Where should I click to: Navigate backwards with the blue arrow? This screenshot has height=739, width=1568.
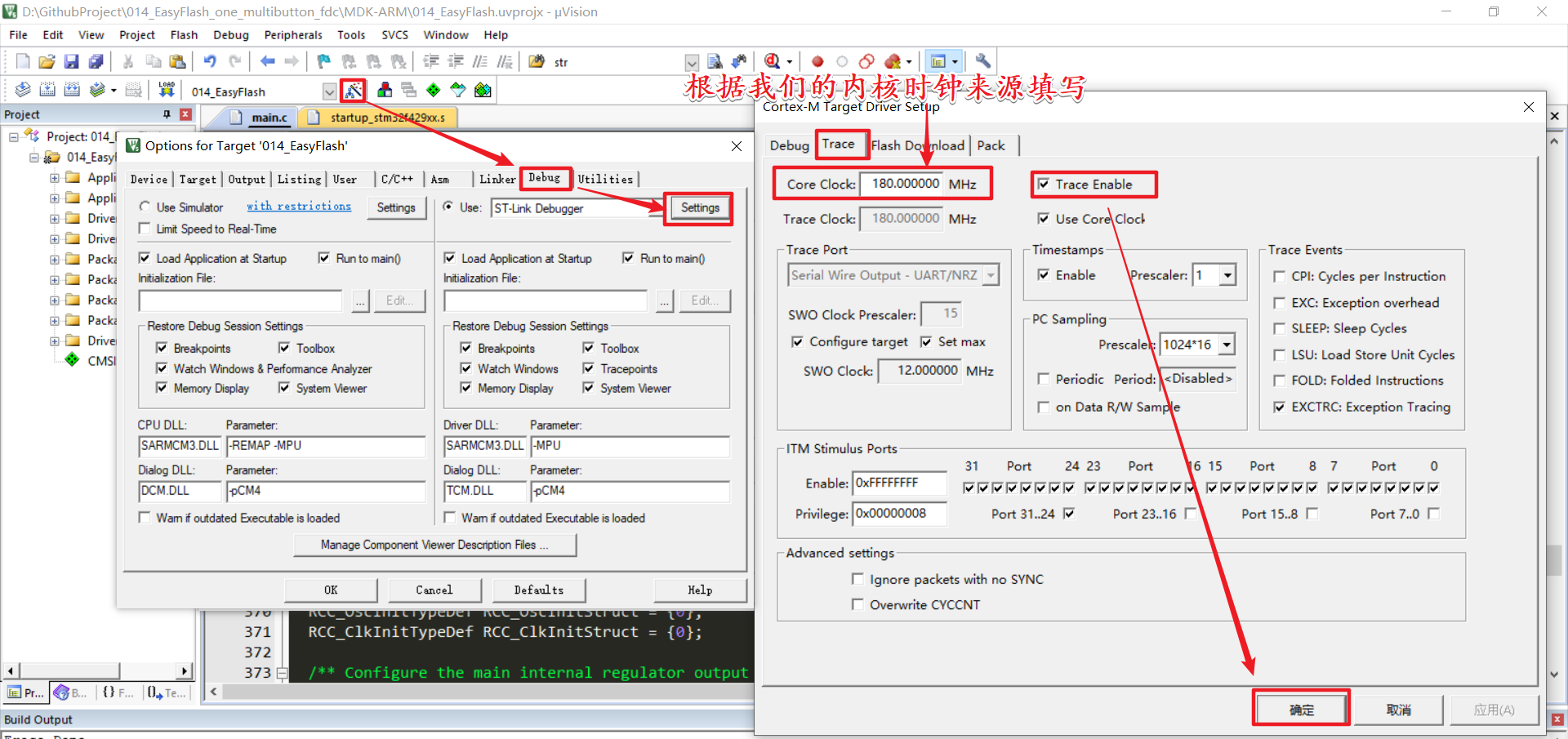(x=267, y=61)
